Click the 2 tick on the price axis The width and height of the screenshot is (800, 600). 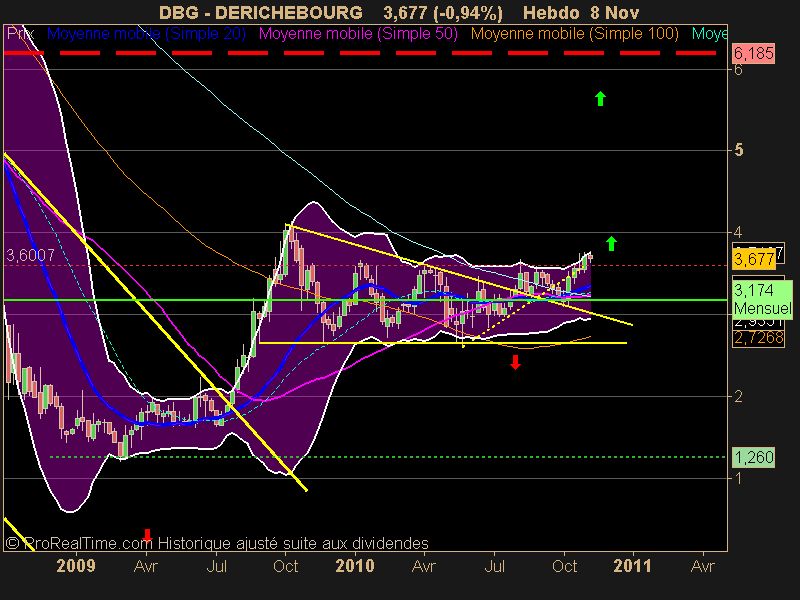point(738,396)
